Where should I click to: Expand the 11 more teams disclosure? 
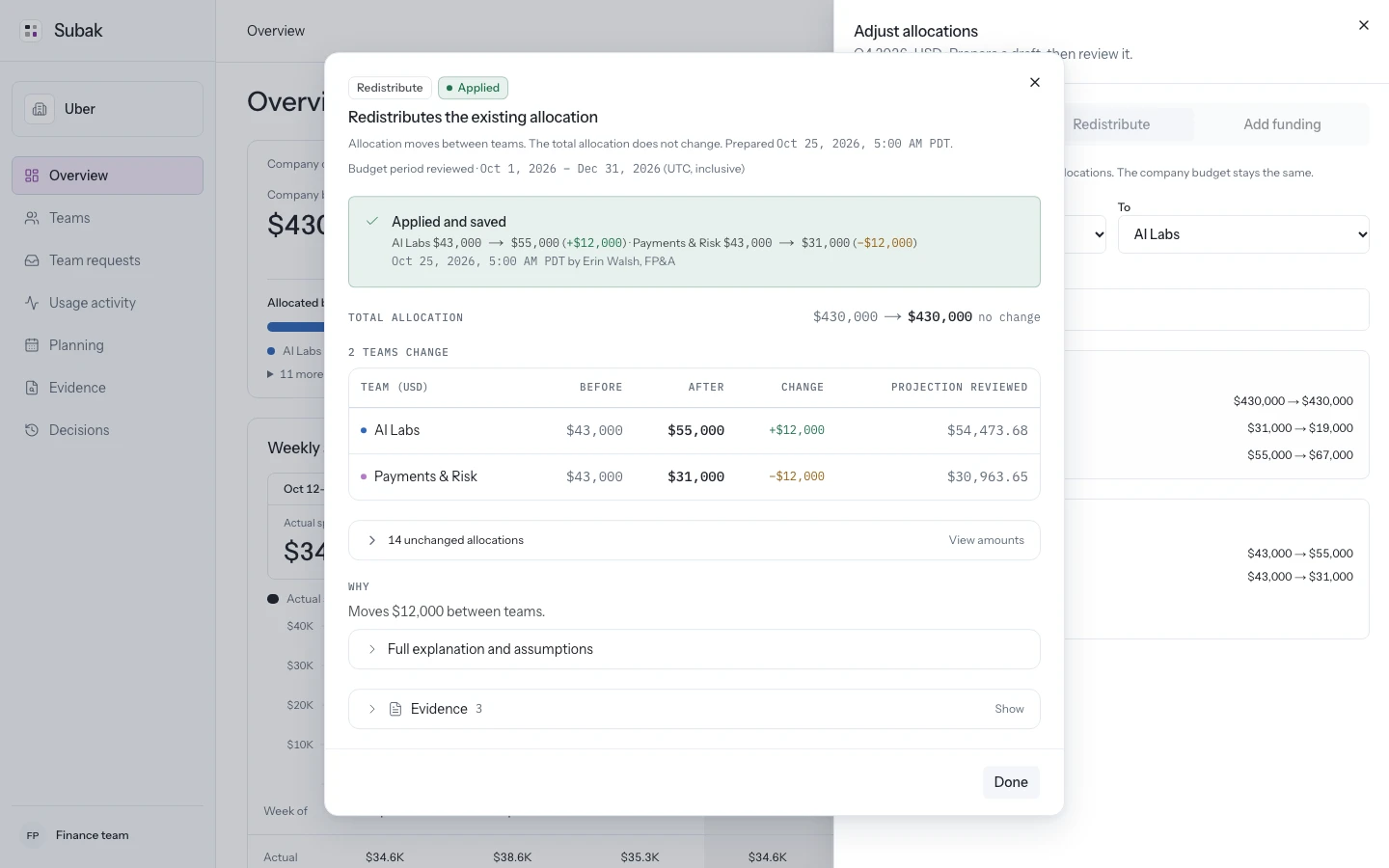[295, 374]
